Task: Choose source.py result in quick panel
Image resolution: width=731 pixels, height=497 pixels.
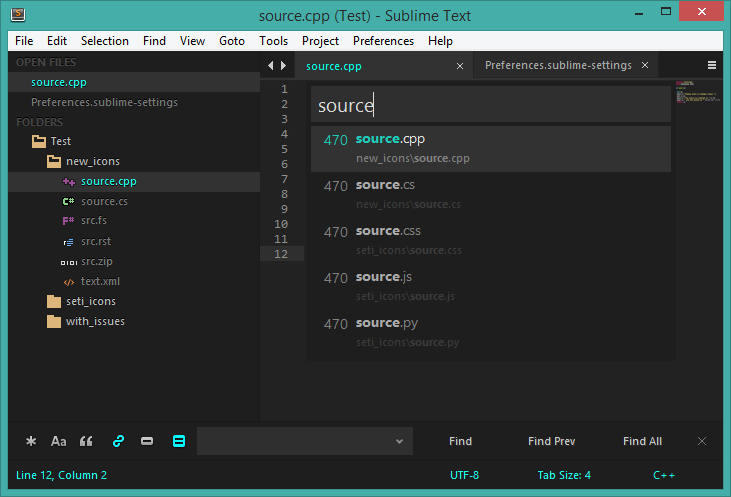Action: [x=491, y=333]
